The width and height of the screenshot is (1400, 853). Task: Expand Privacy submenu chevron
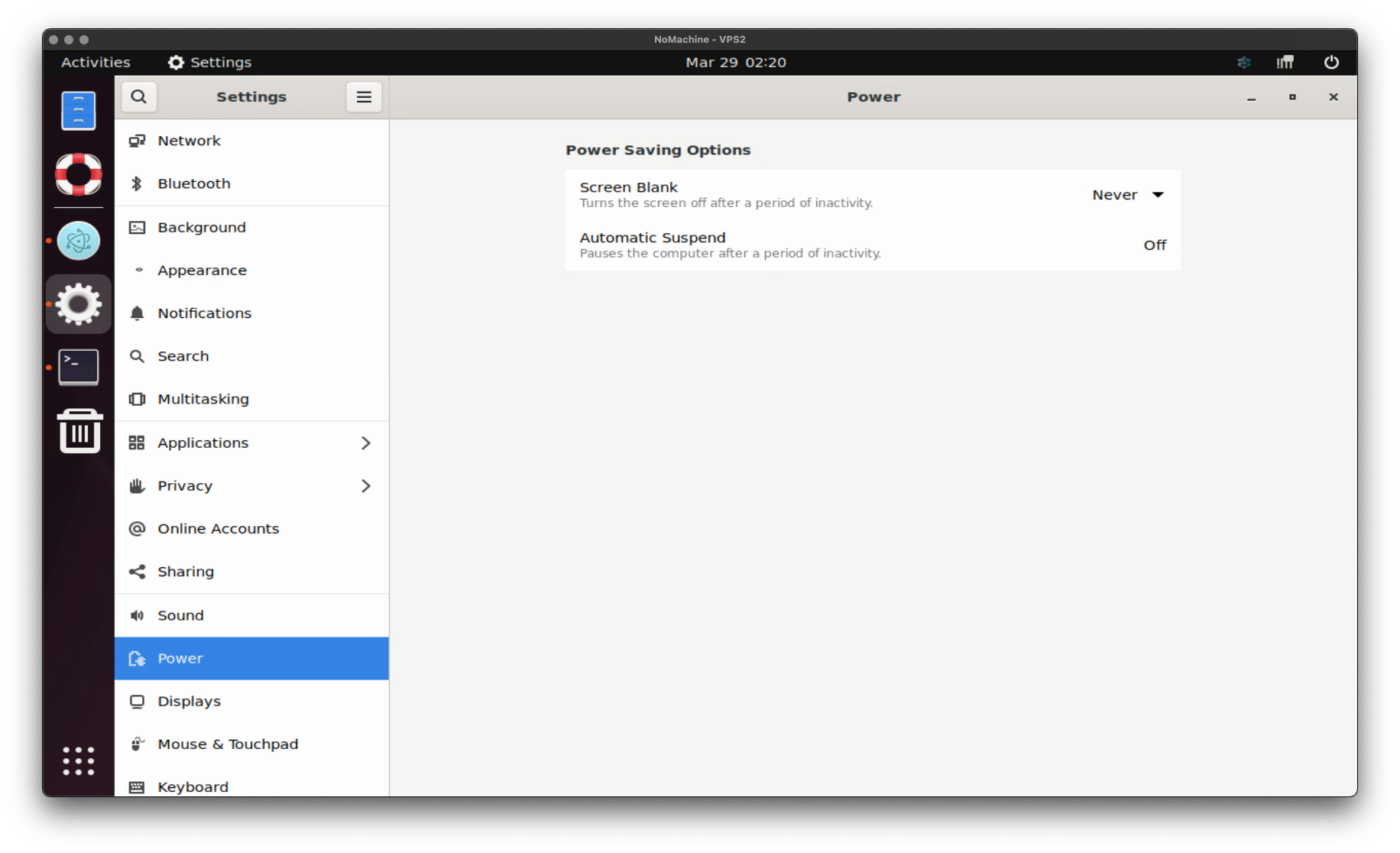click(366, 485)
